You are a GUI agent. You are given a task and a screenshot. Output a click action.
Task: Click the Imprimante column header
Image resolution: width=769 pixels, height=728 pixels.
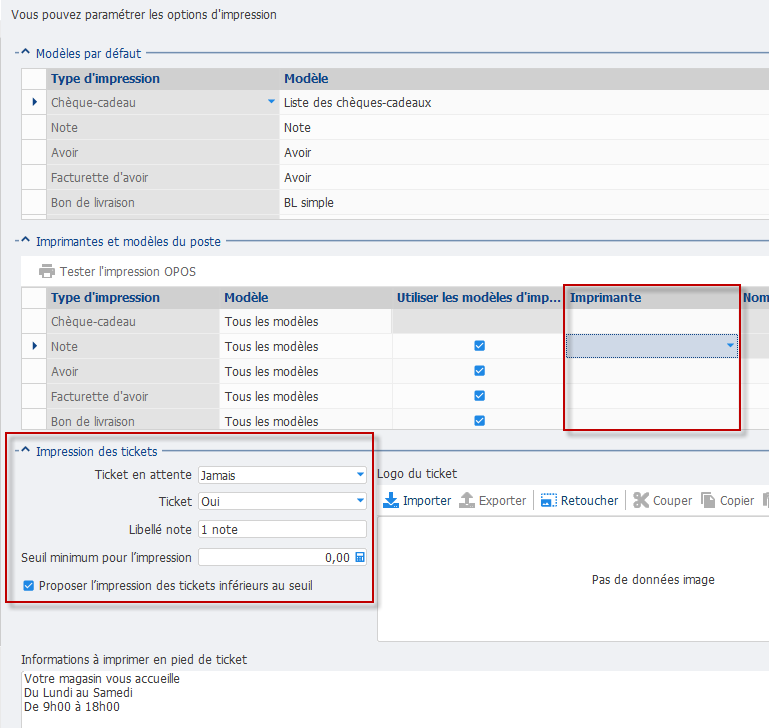652,298
